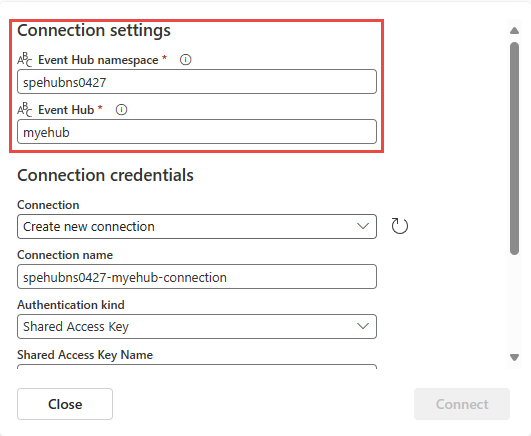Click the Connect button
This screenshot has height=436, width=531.
click(x=462, y=404)
